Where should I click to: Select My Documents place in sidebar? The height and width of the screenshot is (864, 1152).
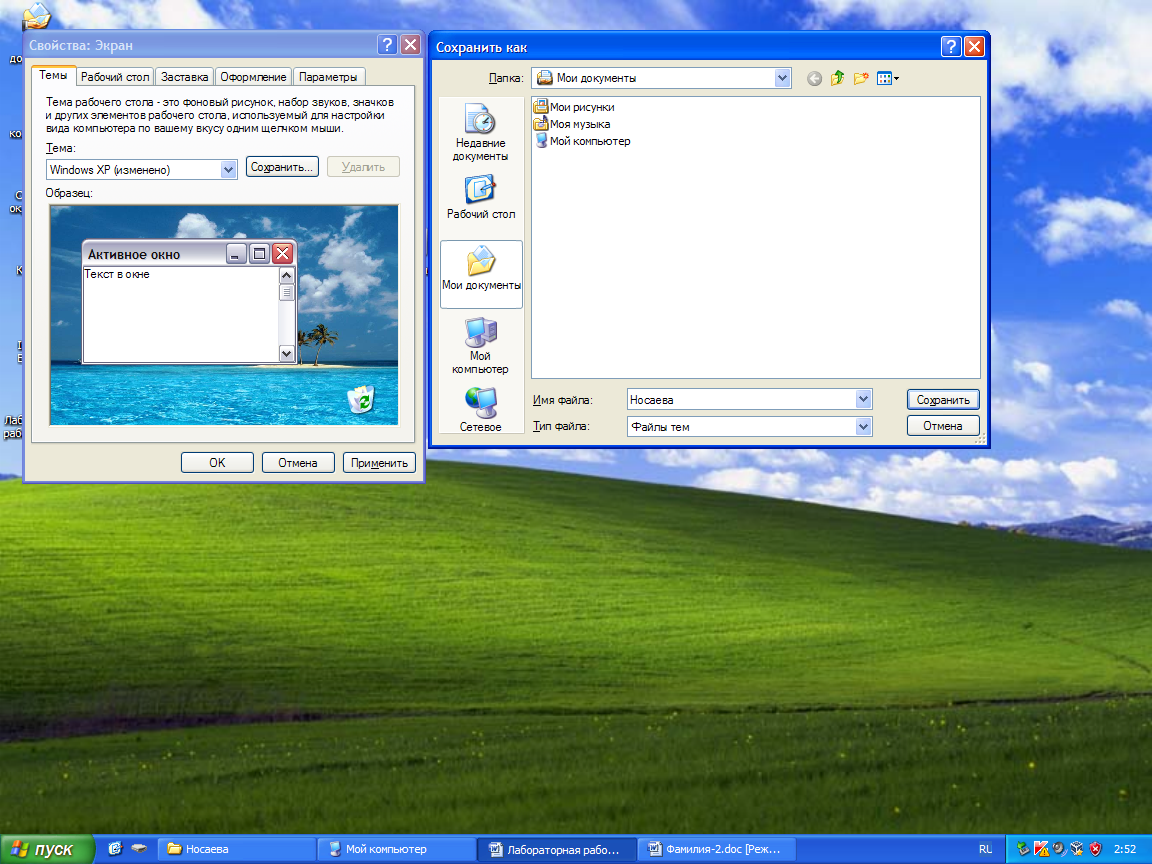pos(480,273)
